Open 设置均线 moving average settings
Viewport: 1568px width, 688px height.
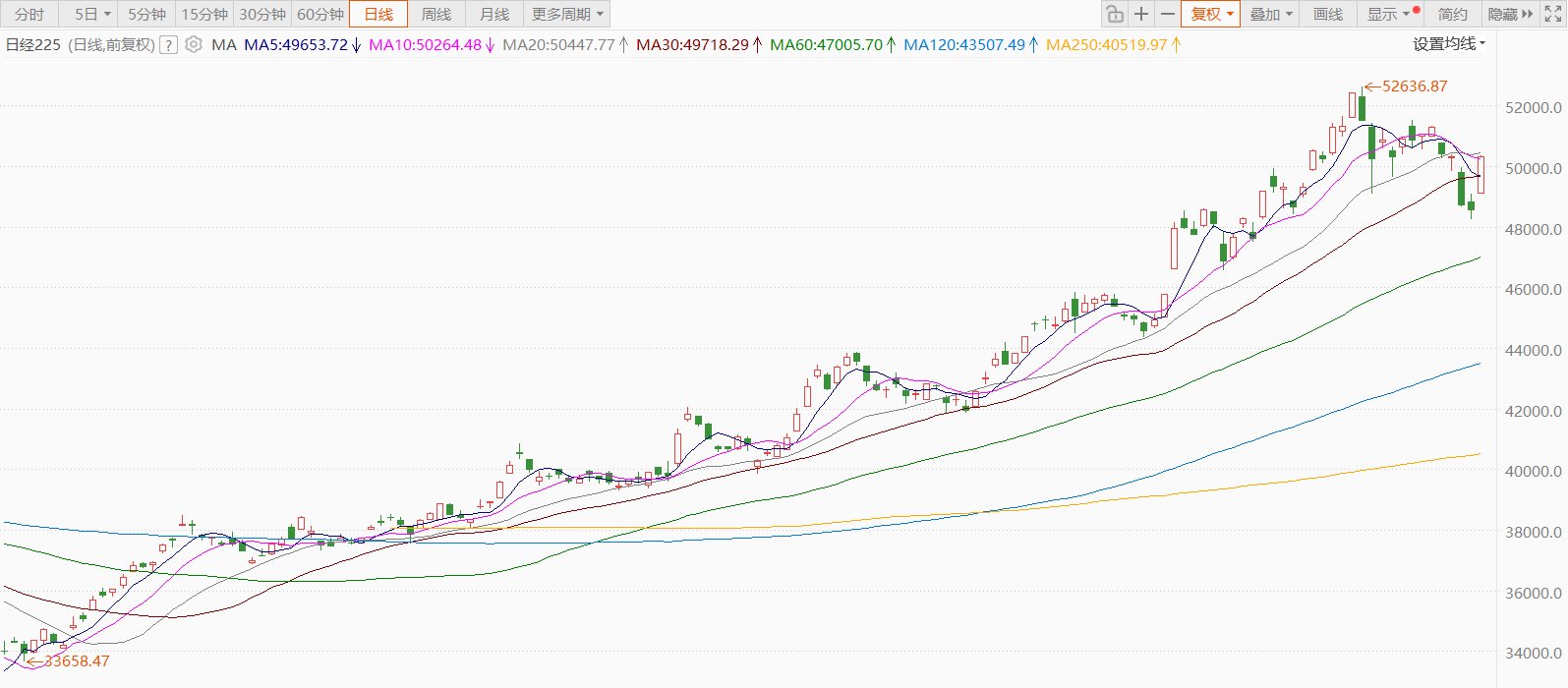click(1448, 43)
